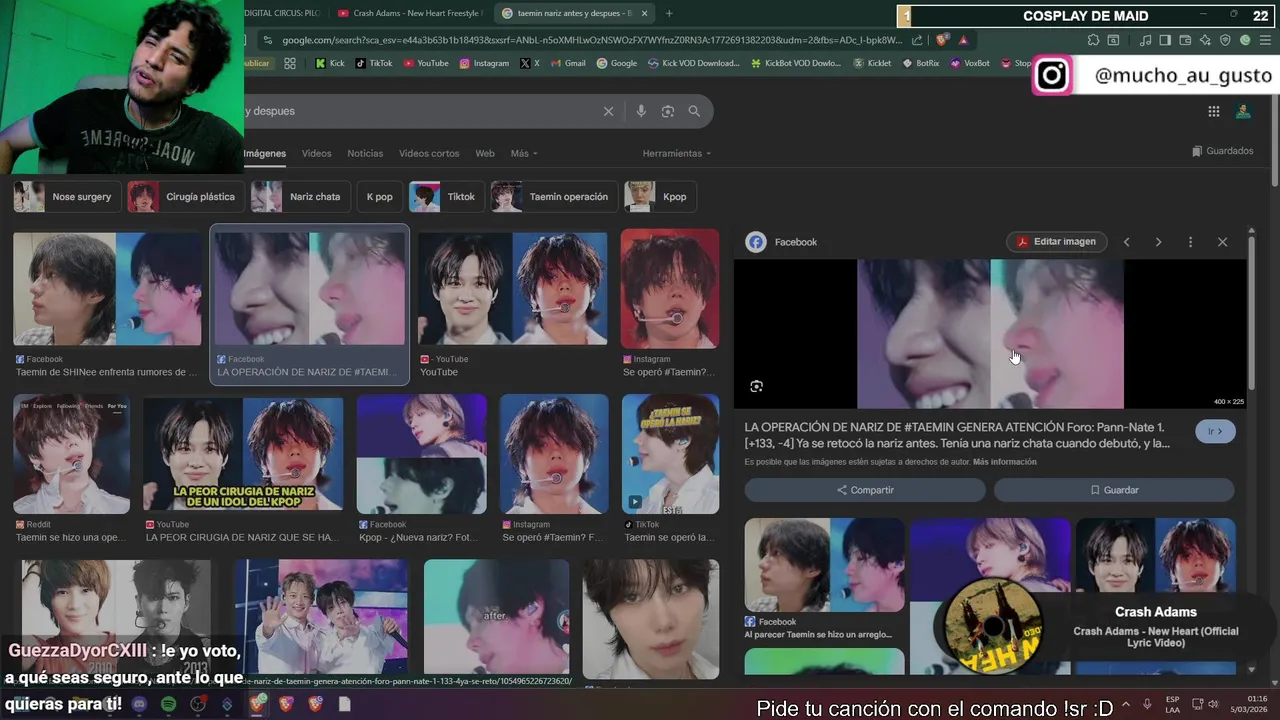Switch to the Imágenes tab
Image resolution: width=1280 pixels, height=720 pixels.
pos(265,154)
